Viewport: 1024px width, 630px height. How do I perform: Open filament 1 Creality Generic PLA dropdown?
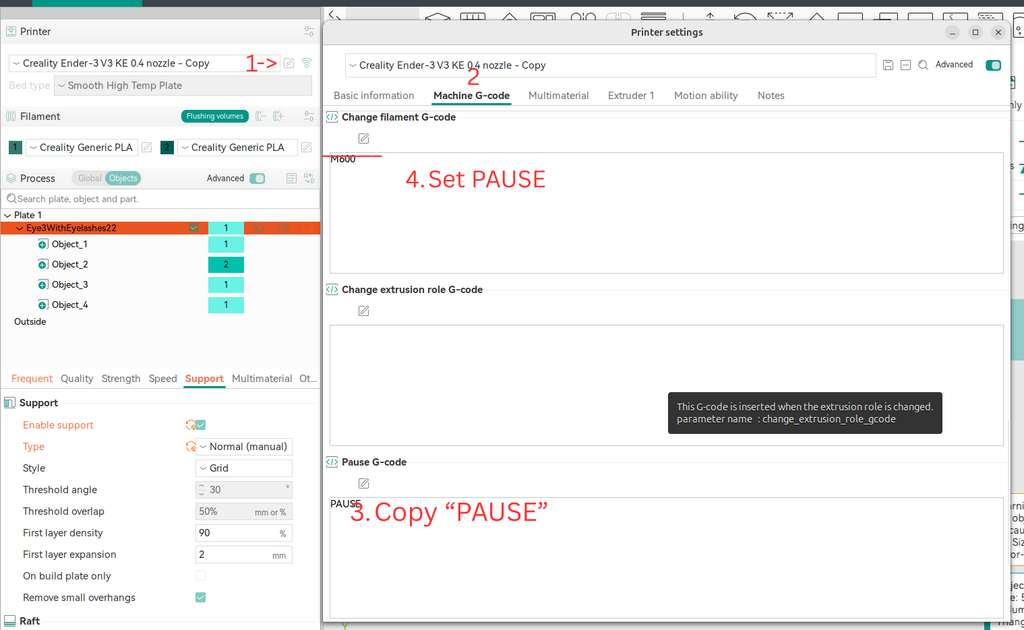click(82, 148)
